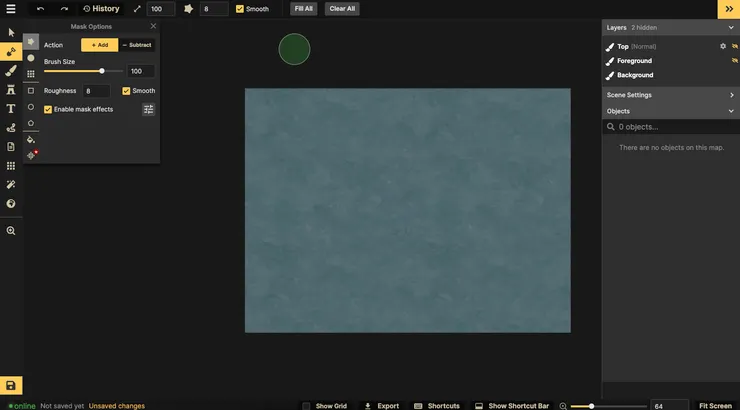The image size is (740, 410).
Task: Toggle Smooth checkbox in top toolbar
Action: click(240, 9)
